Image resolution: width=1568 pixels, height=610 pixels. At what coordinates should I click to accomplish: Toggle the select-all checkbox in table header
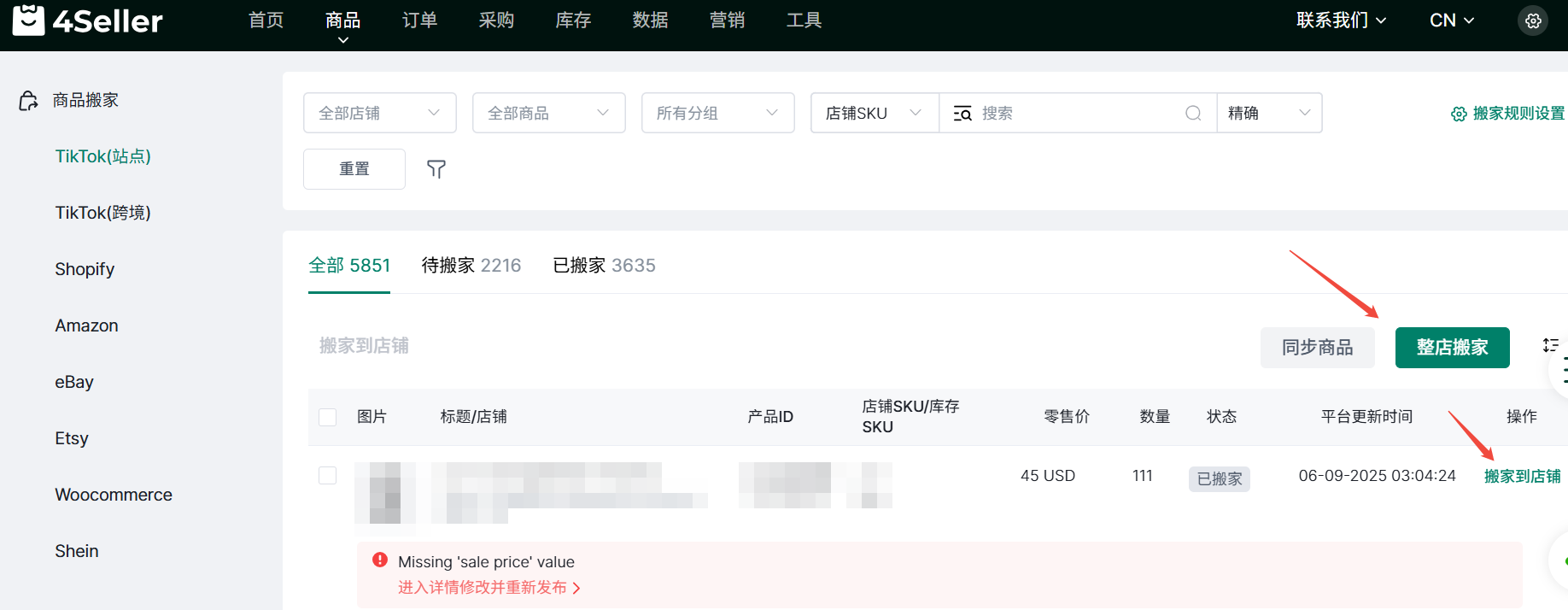[x=327, y=417]
